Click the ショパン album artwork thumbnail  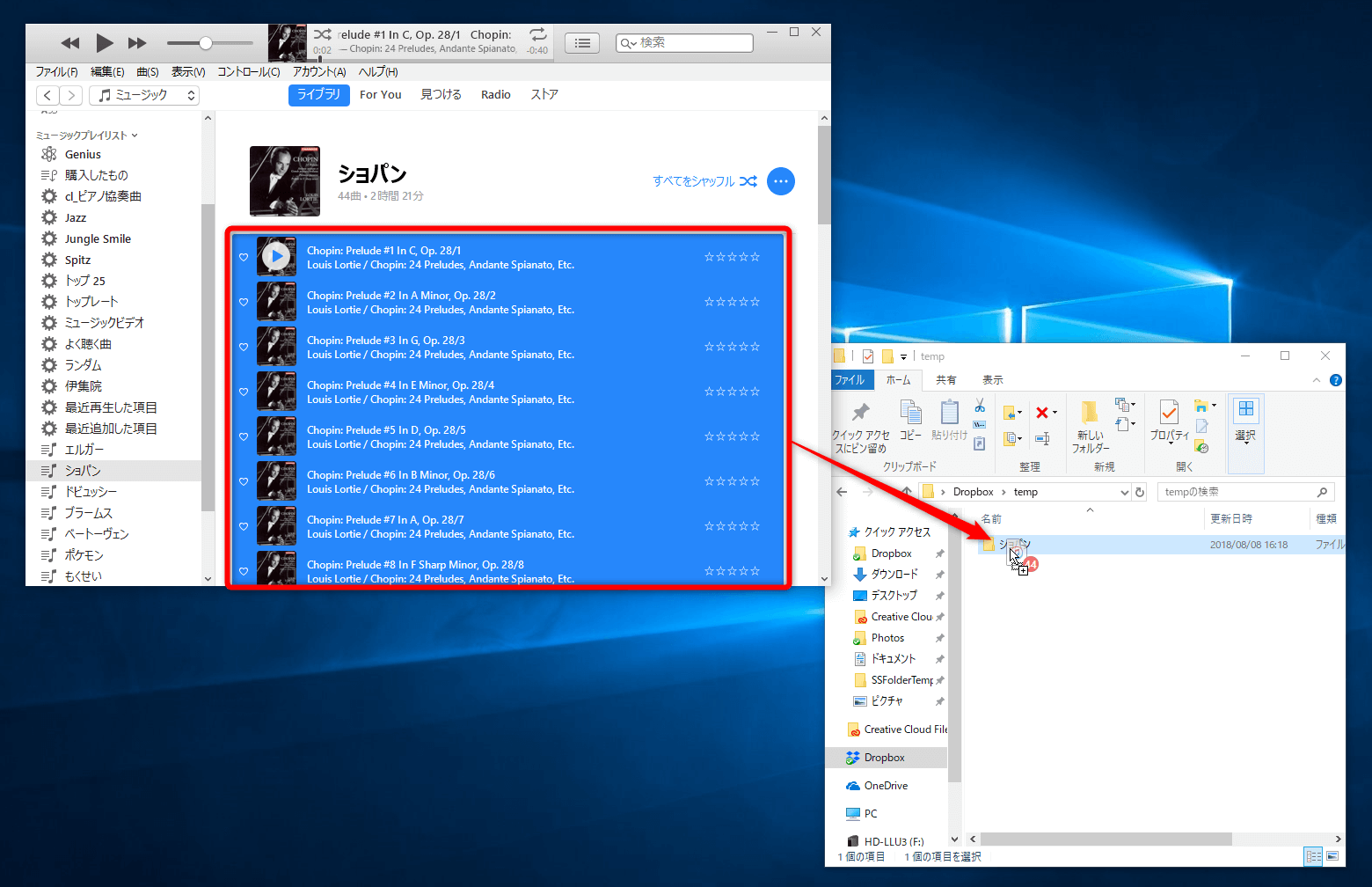pyautogui.click(x=285, y=181)
